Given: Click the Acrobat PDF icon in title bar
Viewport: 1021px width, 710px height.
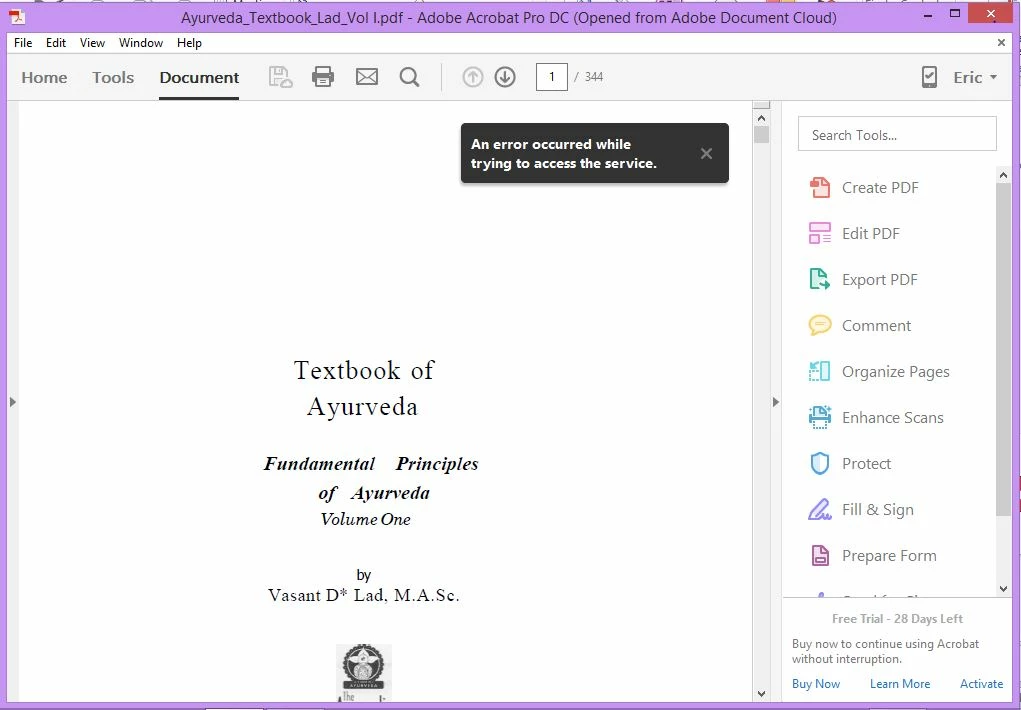Looking at the screenshot, I should (17, 17).
